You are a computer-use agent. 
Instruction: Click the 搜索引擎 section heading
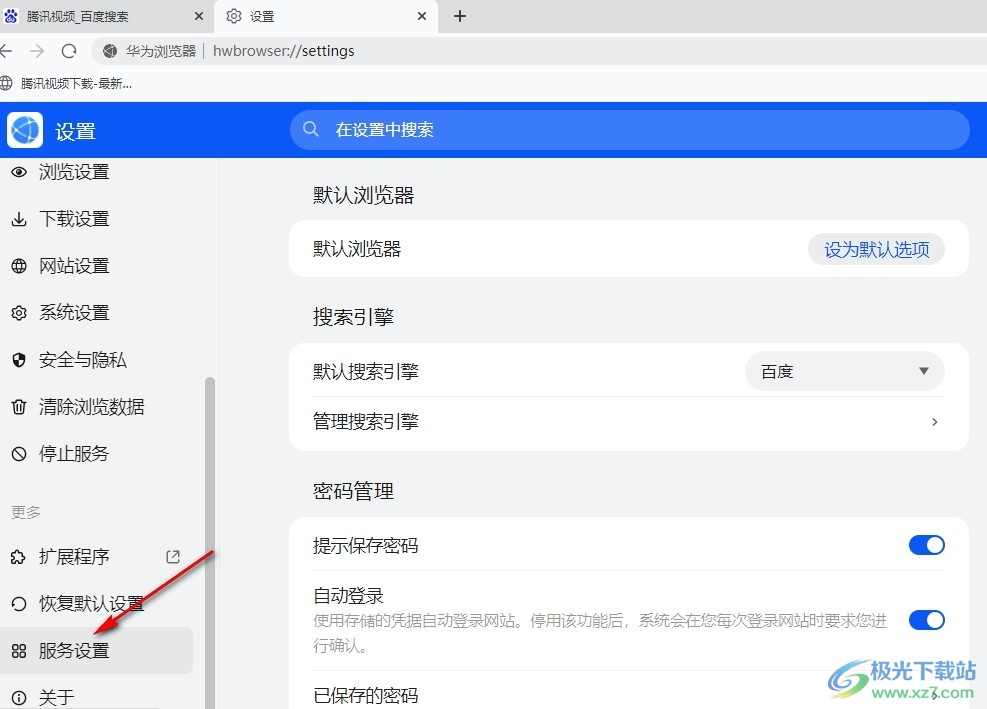353,317
